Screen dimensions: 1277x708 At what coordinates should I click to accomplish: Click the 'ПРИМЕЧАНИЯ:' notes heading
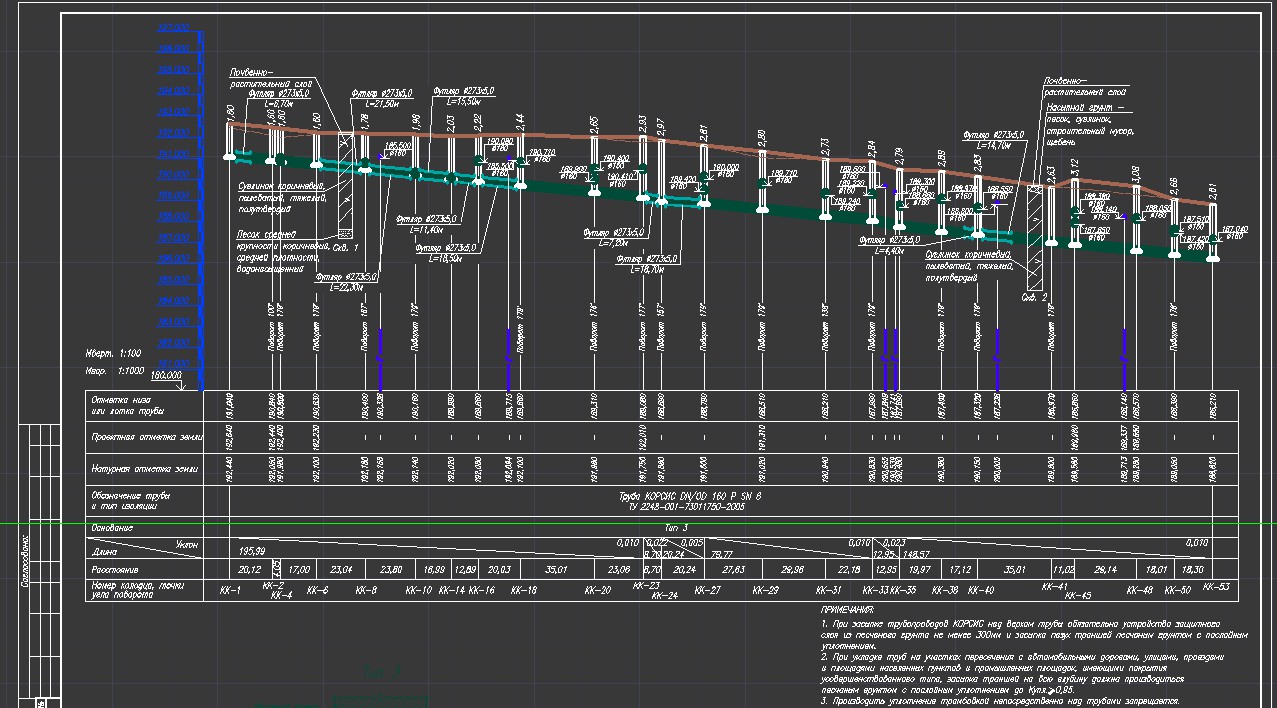[847, 610]
